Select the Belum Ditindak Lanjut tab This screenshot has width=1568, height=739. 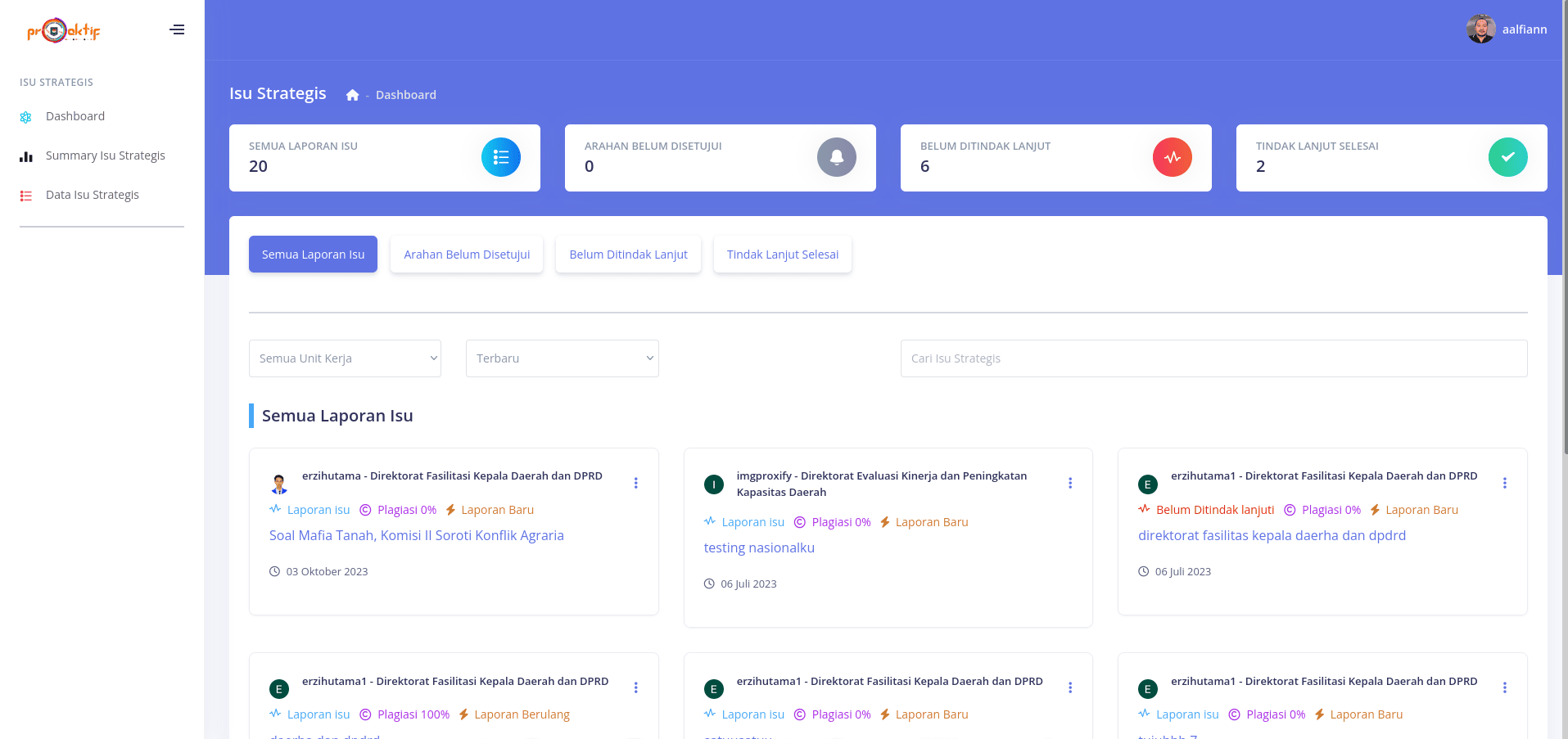pyautogui.click(x=628, y=255)
